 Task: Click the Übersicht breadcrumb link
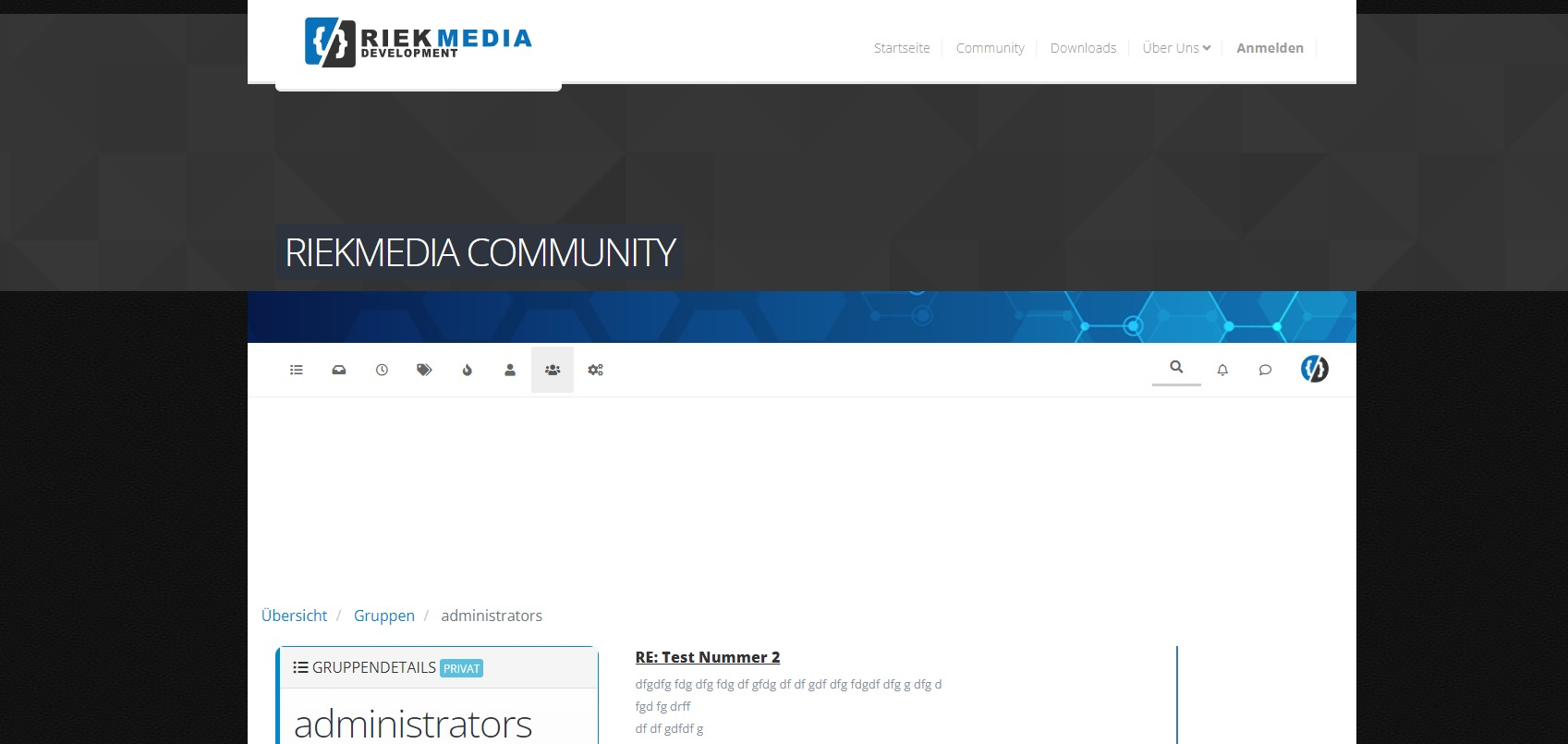(x=294, y=616)
